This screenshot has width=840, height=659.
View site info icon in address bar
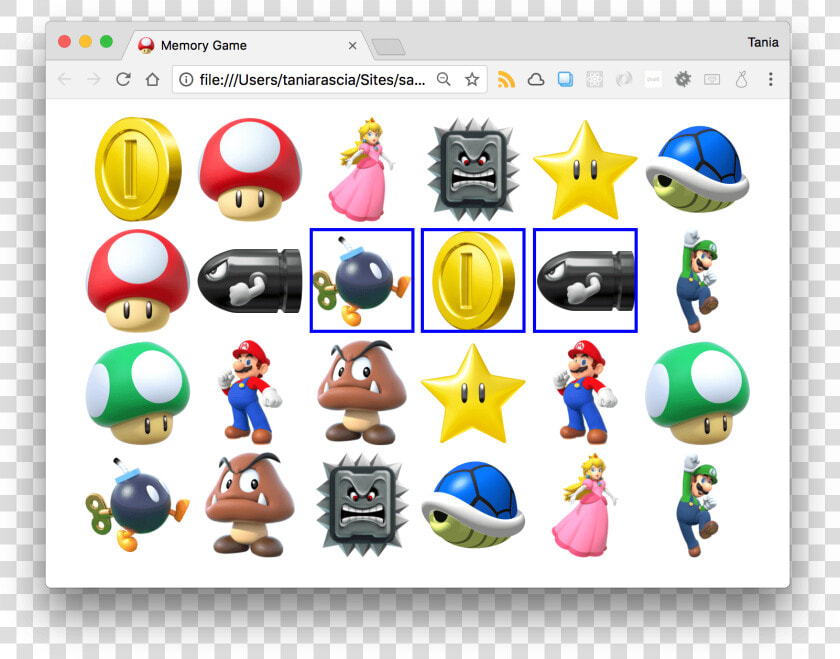[x=186, y=80]
